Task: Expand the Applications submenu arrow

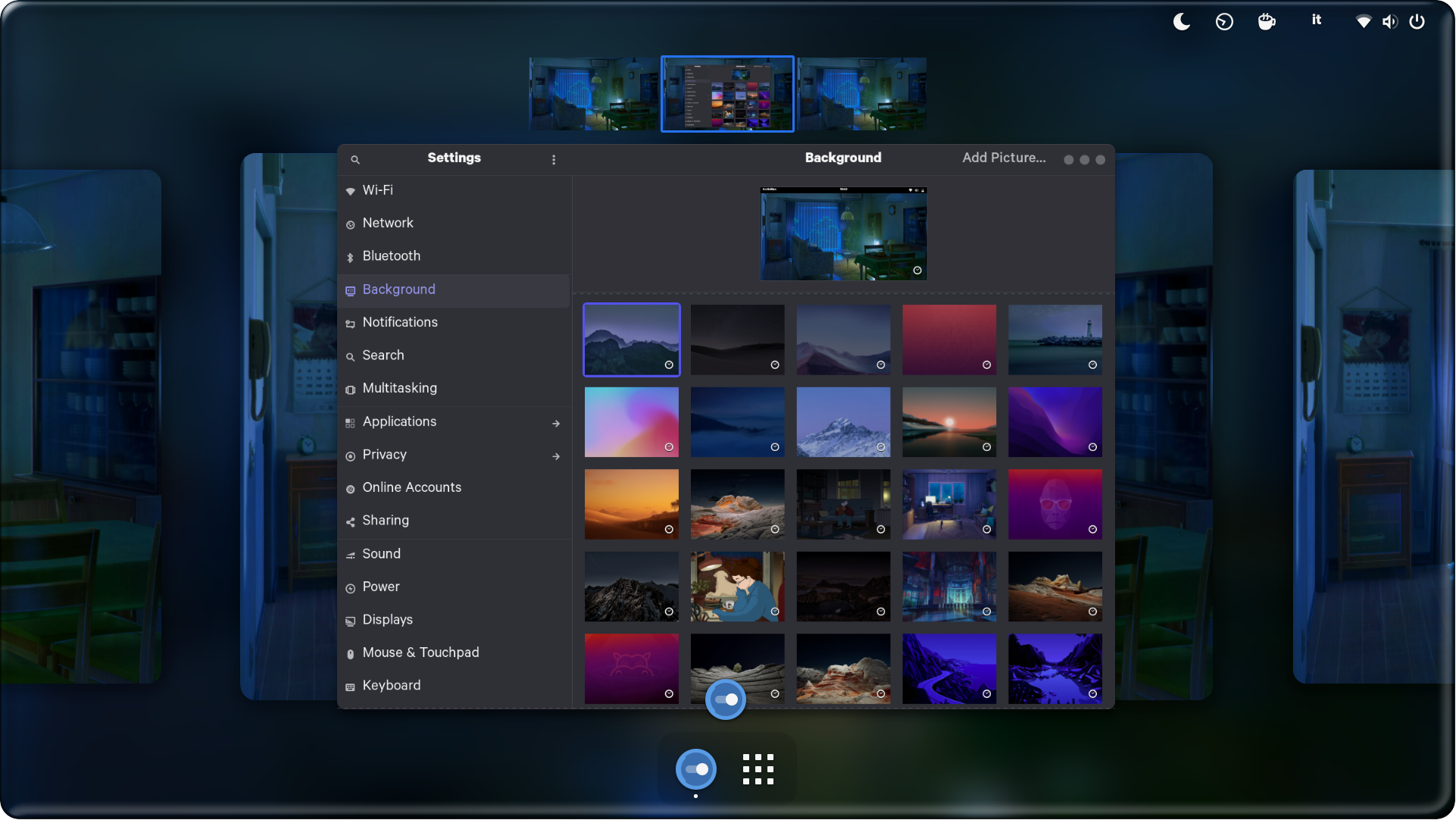Action: pos(556,423)
